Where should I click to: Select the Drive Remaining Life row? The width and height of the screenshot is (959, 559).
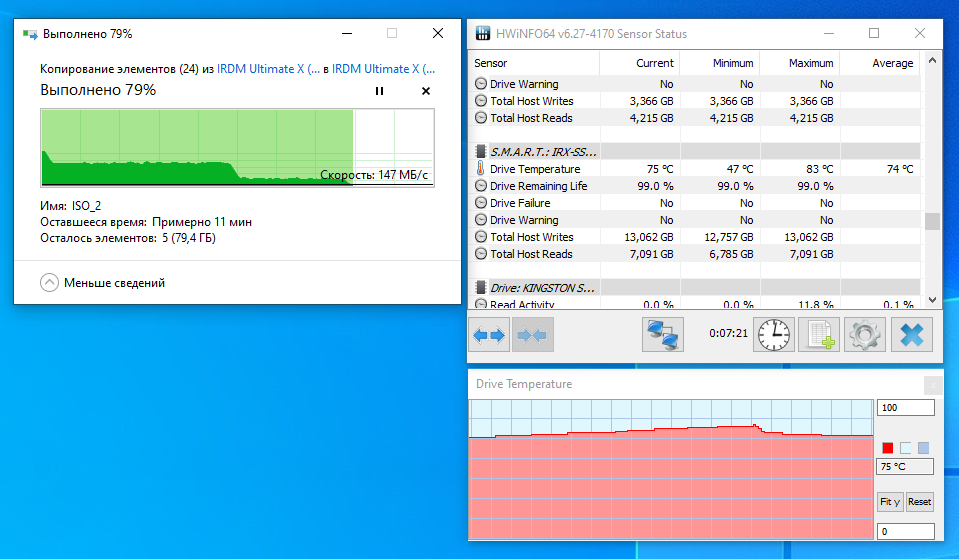coord(695,186)
